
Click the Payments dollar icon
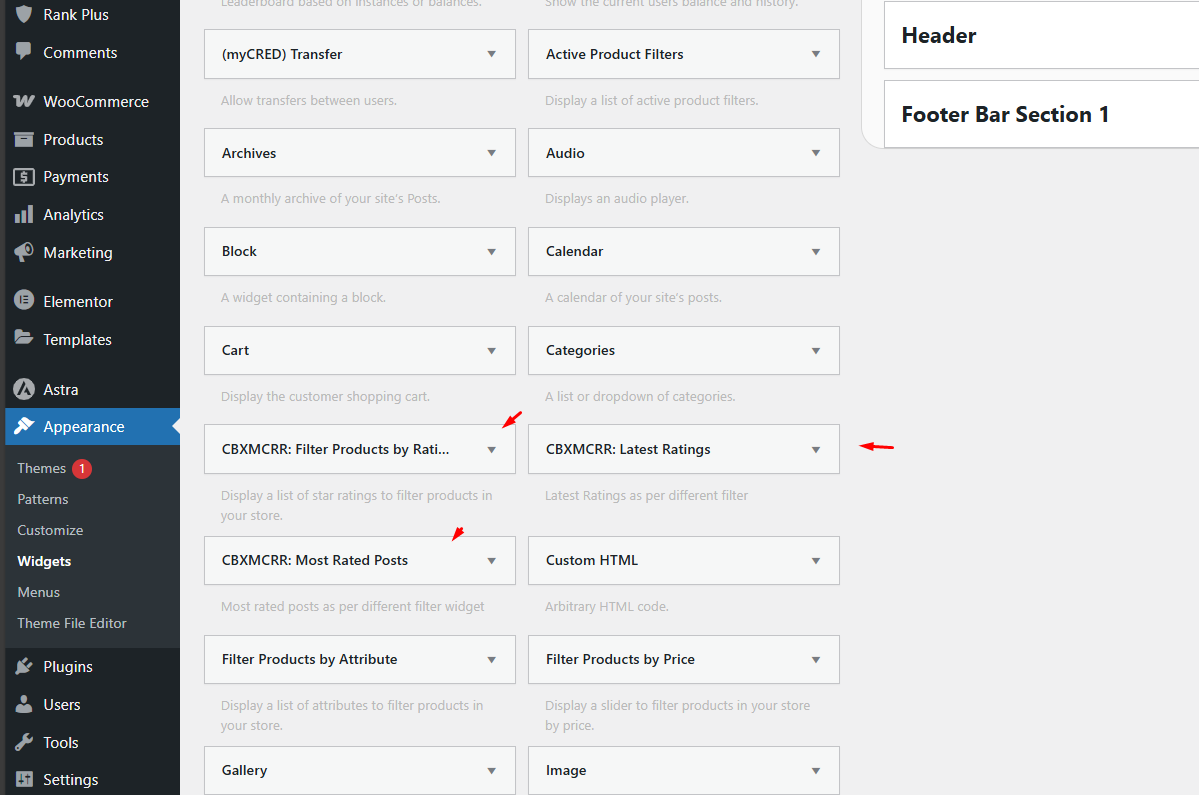click(24, 177)
